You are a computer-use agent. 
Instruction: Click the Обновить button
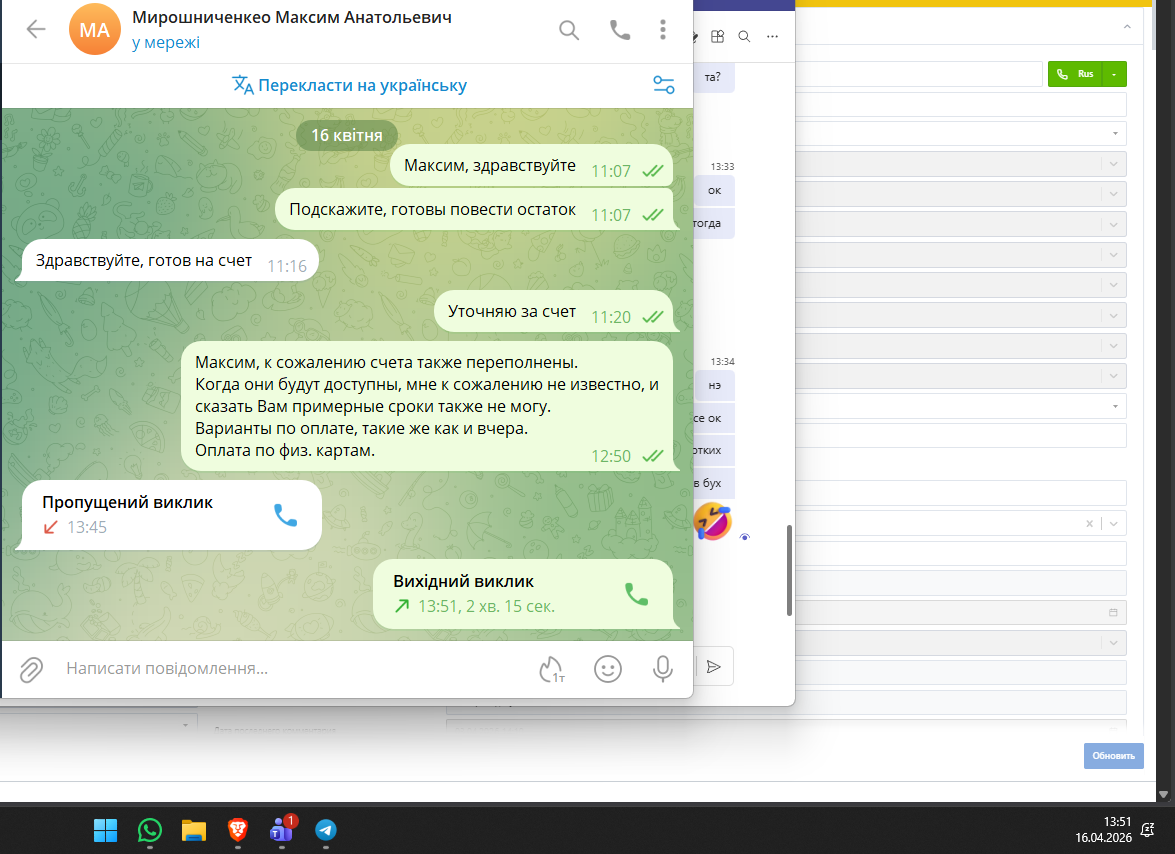point(1114,756)
